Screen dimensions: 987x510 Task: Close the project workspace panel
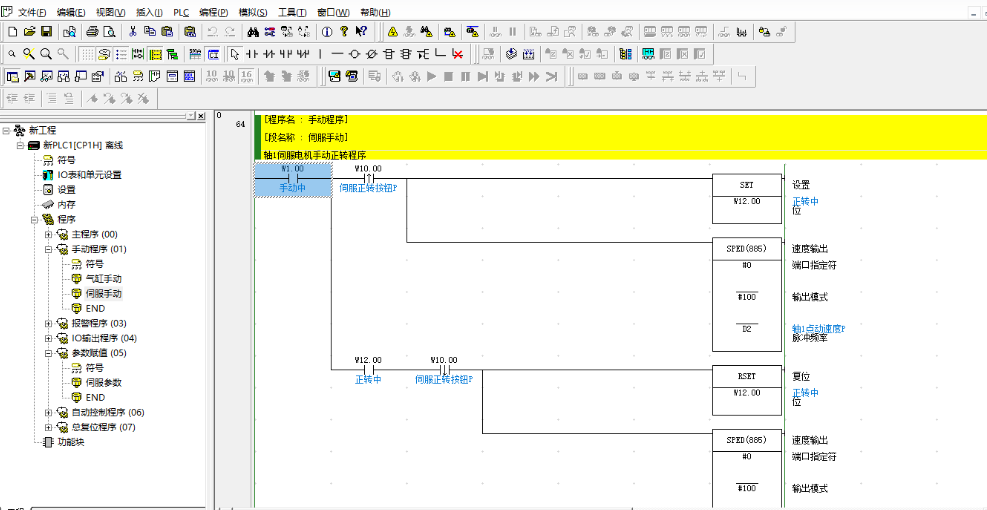coord(201,116)
